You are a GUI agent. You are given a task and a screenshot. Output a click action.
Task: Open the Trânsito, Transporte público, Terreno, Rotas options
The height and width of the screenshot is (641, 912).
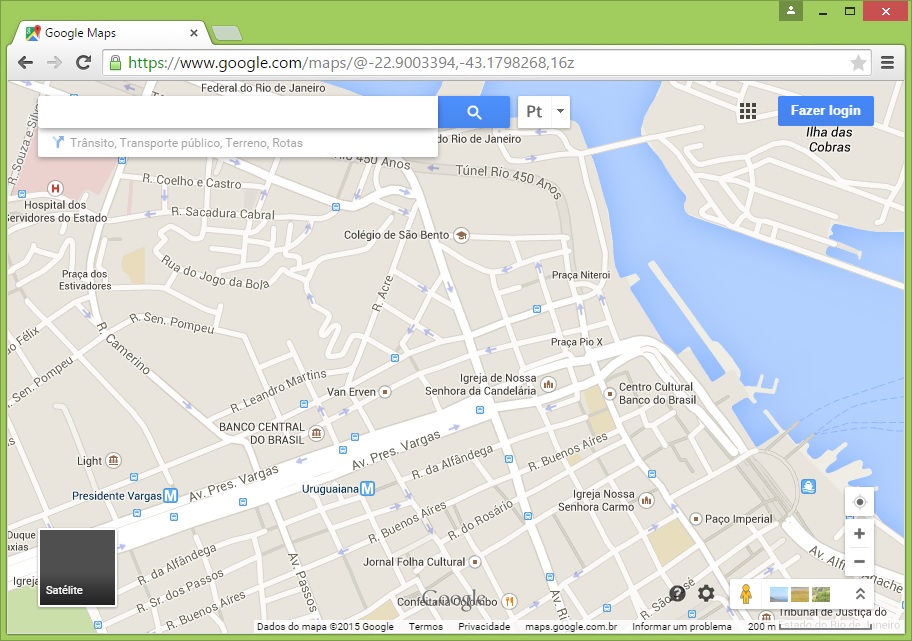pyautogui.click(x=186, y=143)
